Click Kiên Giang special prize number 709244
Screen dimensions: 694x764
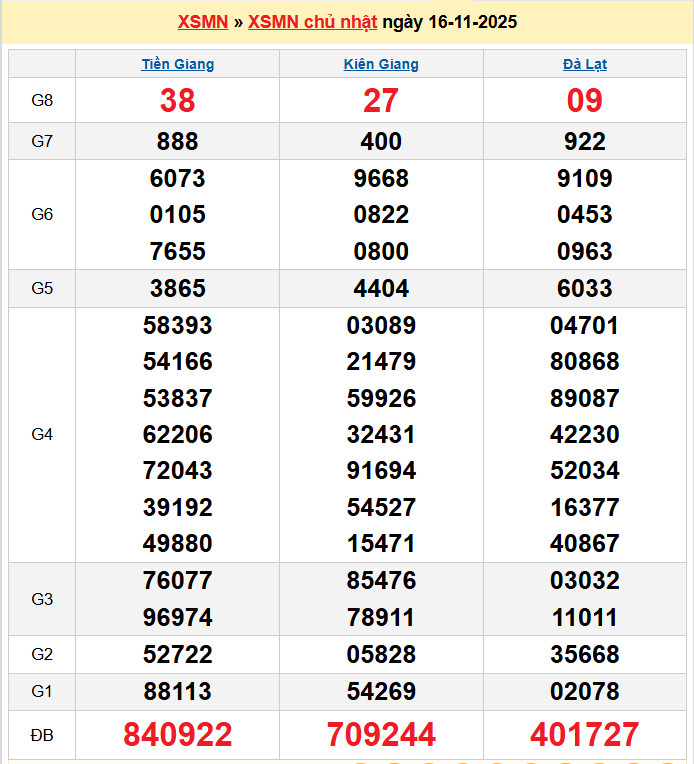(381, 735)
